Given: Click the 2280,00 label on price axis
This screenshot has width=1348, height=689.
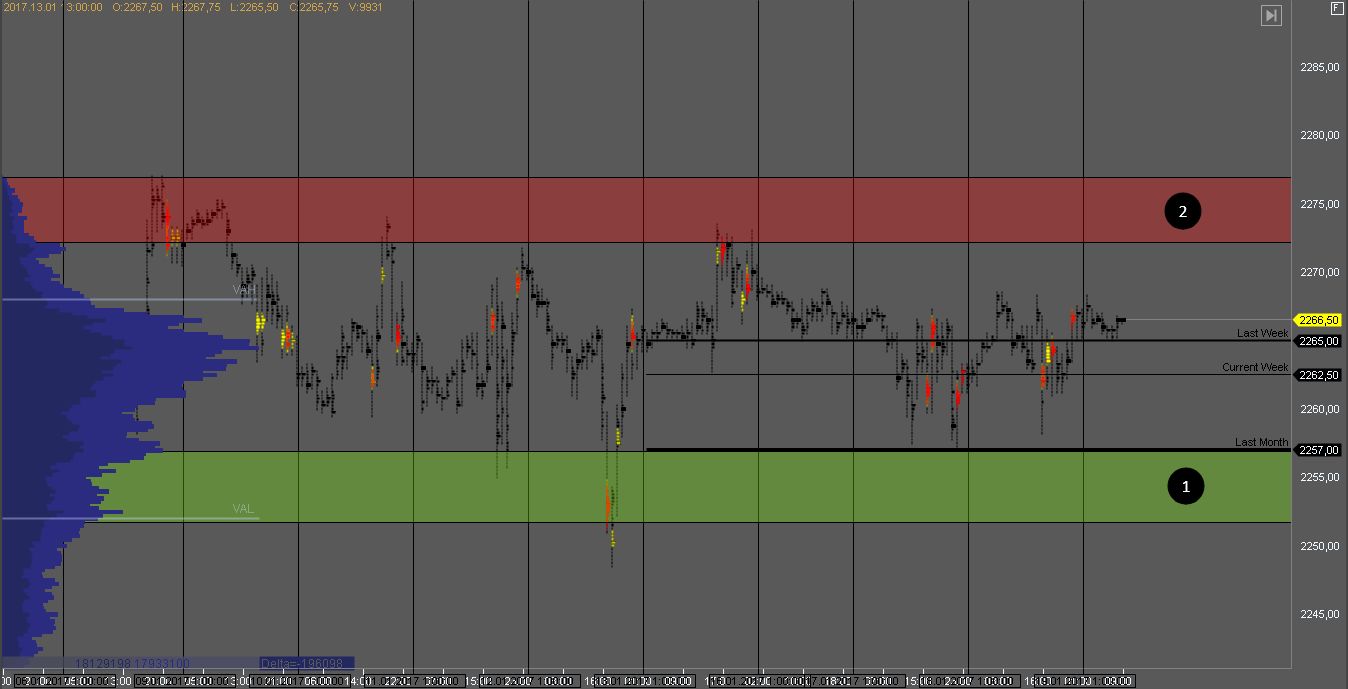Looking at the screenshot, I should click(1318, 135).
